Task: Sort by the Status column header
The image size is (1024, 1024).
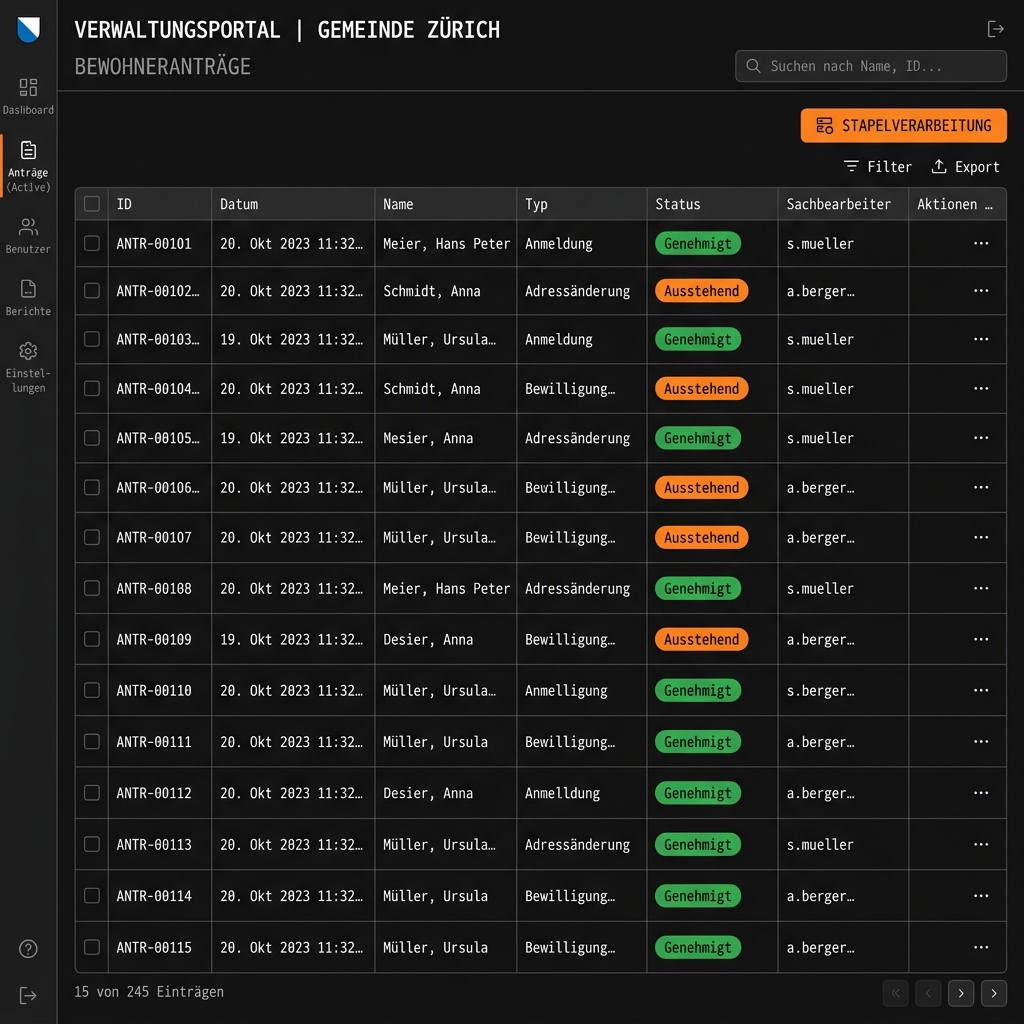Action: click(678, 204)
